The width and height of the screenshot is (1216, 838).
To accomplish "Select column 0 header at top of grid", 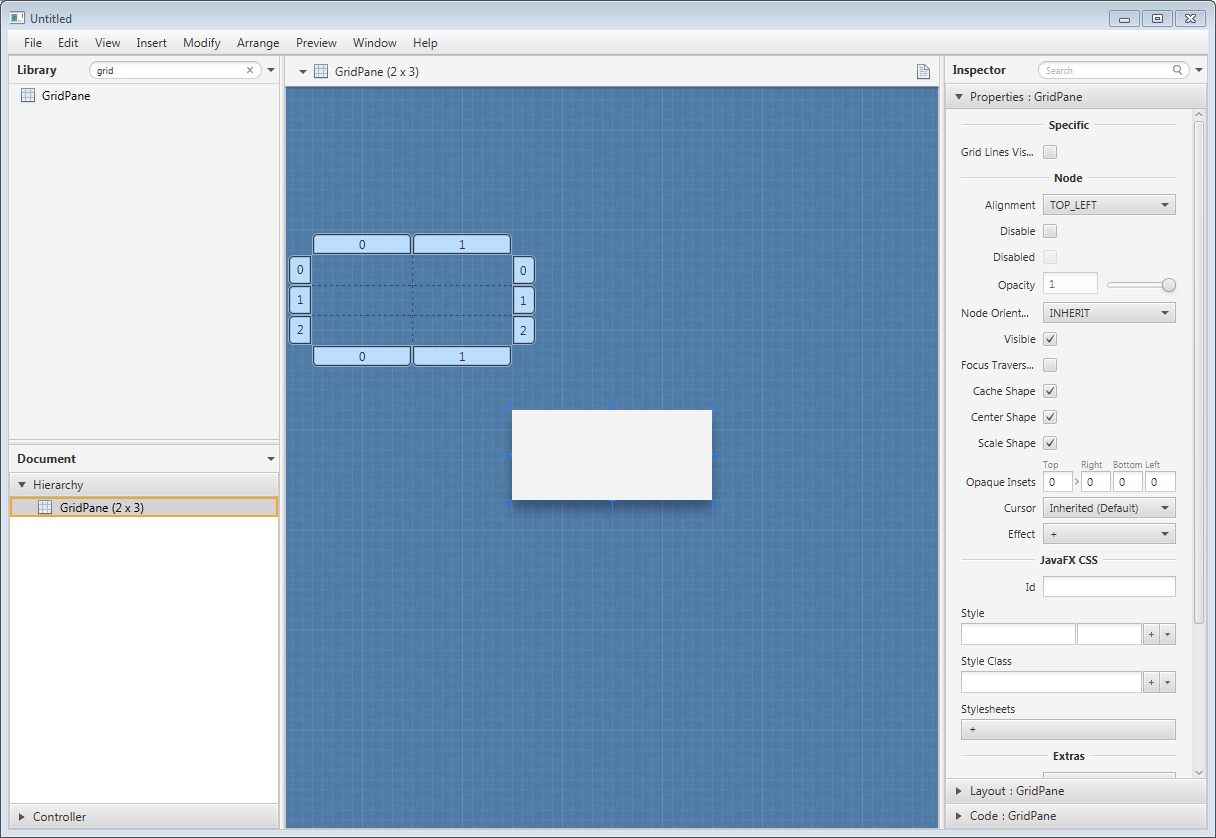I will coord(362,245).
